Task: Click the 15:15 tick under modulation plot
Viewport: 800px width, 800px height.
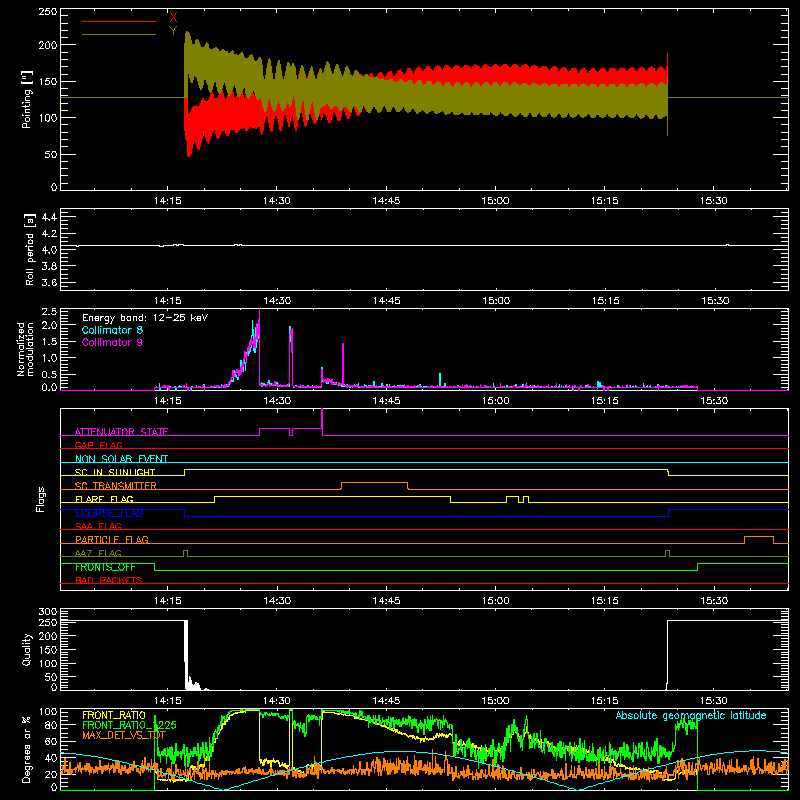Action: (x=605, y=401)
